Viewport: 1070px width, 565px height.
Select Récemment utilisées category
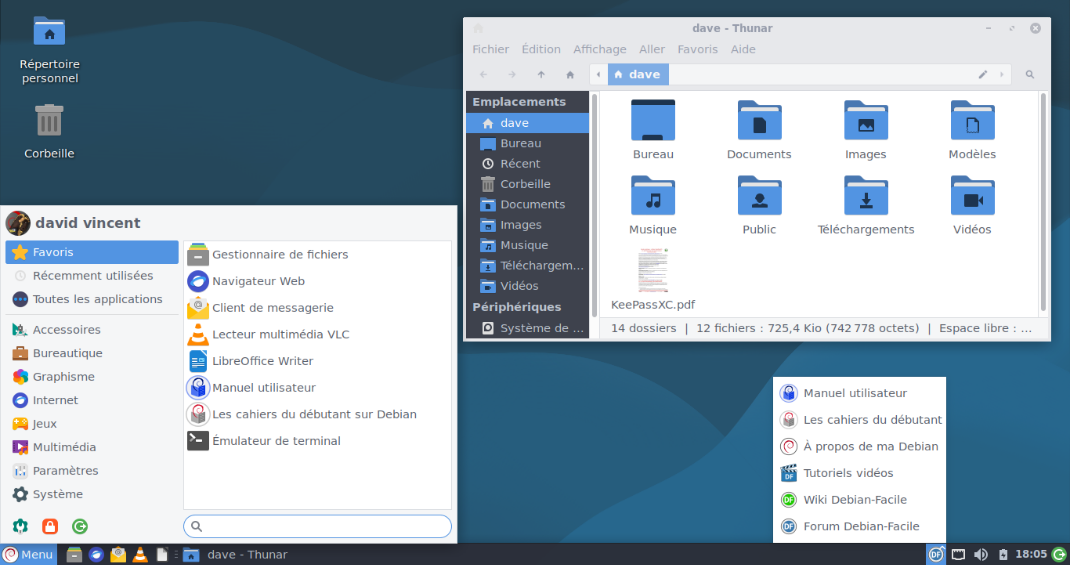92,276
